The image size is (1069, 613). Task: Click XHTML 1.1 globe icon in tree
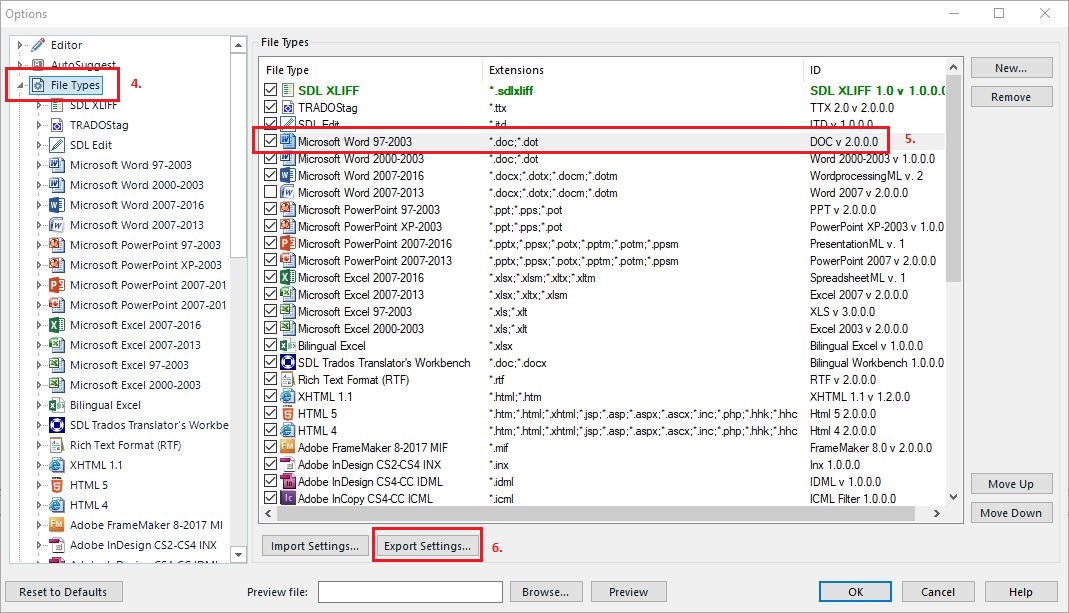click(x=57, y=465)
